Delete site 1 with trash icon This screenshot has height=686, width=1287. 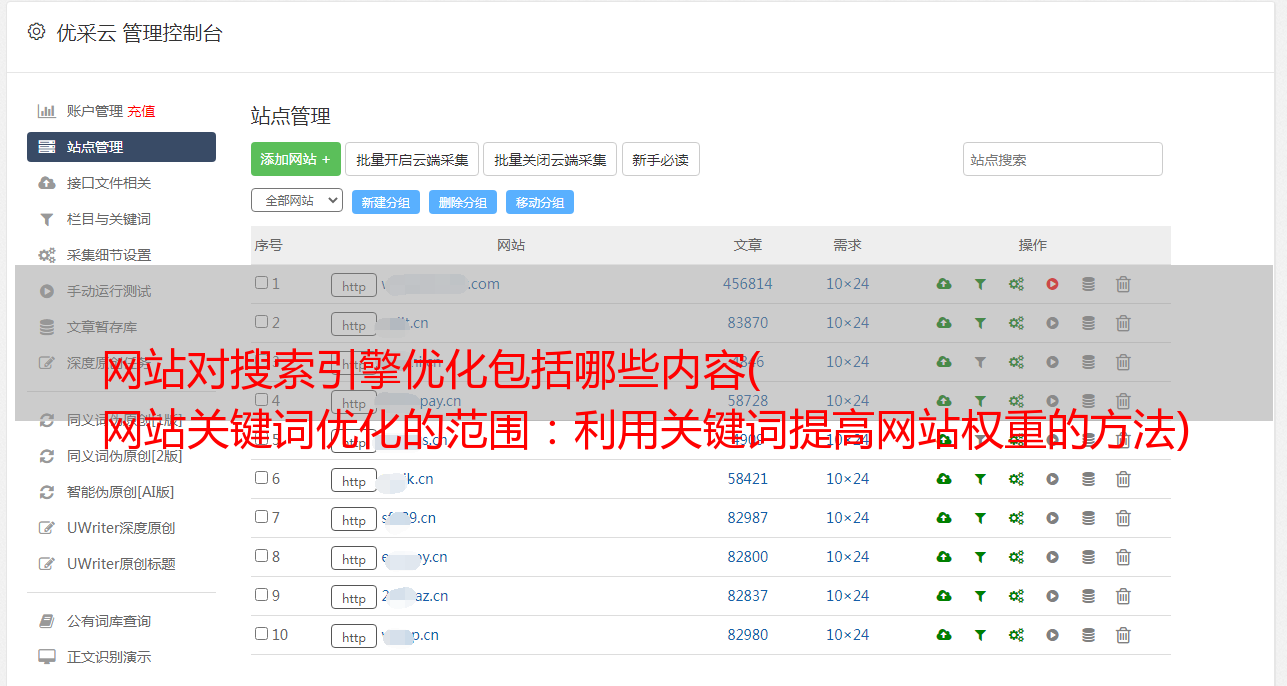(x=1123, y=284)
